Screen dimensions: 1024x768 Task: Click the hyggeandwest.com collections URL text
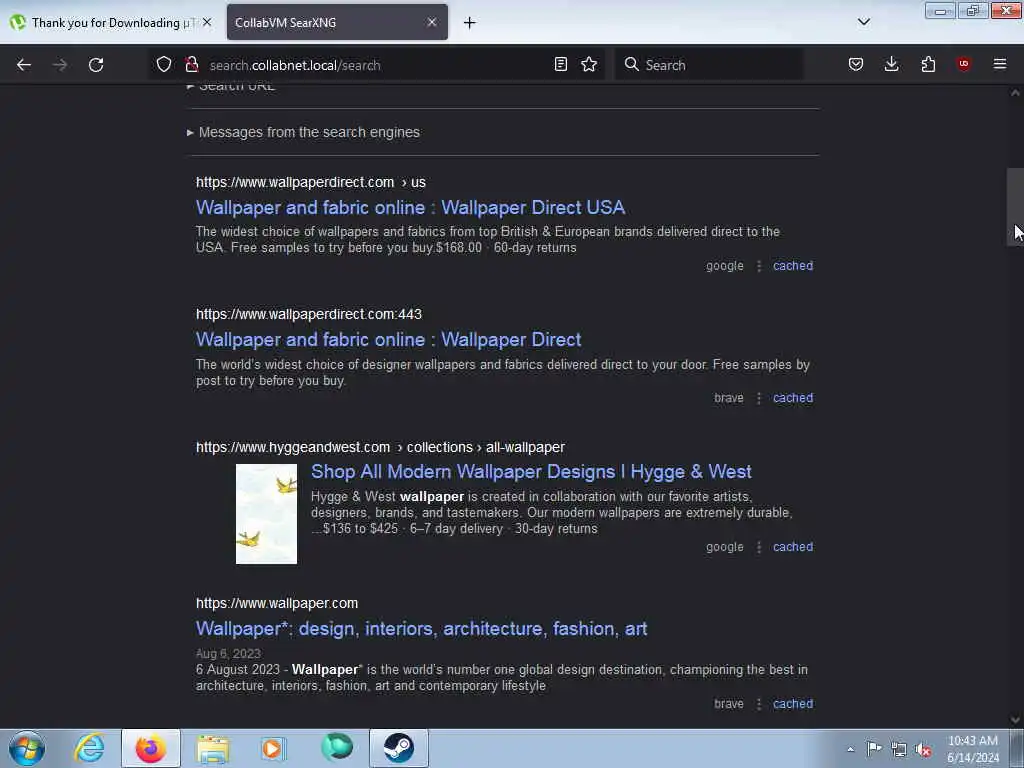(381, 447)
